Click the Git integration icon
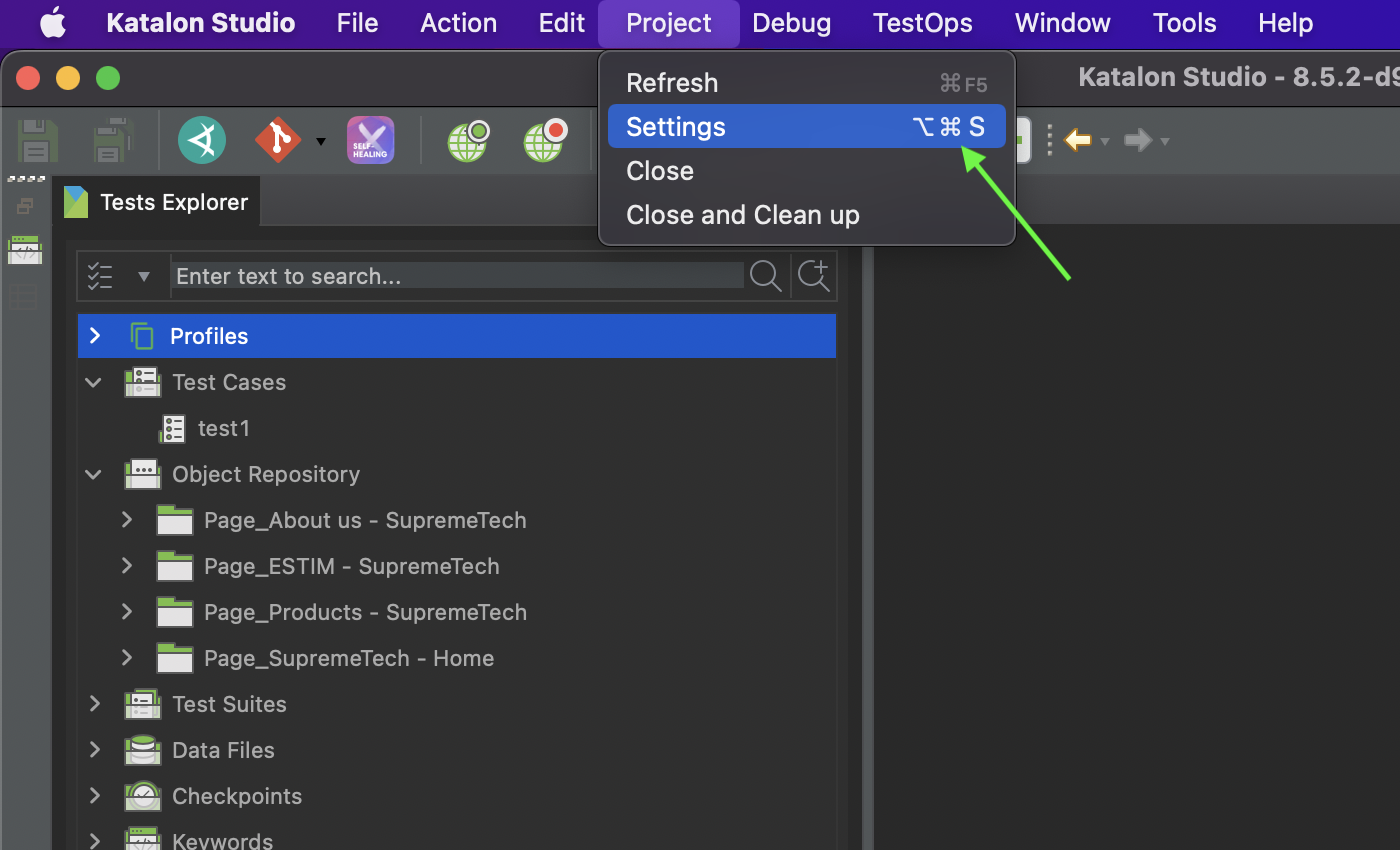This screenshot has height=850, width=1400. [x=278, y=140]
